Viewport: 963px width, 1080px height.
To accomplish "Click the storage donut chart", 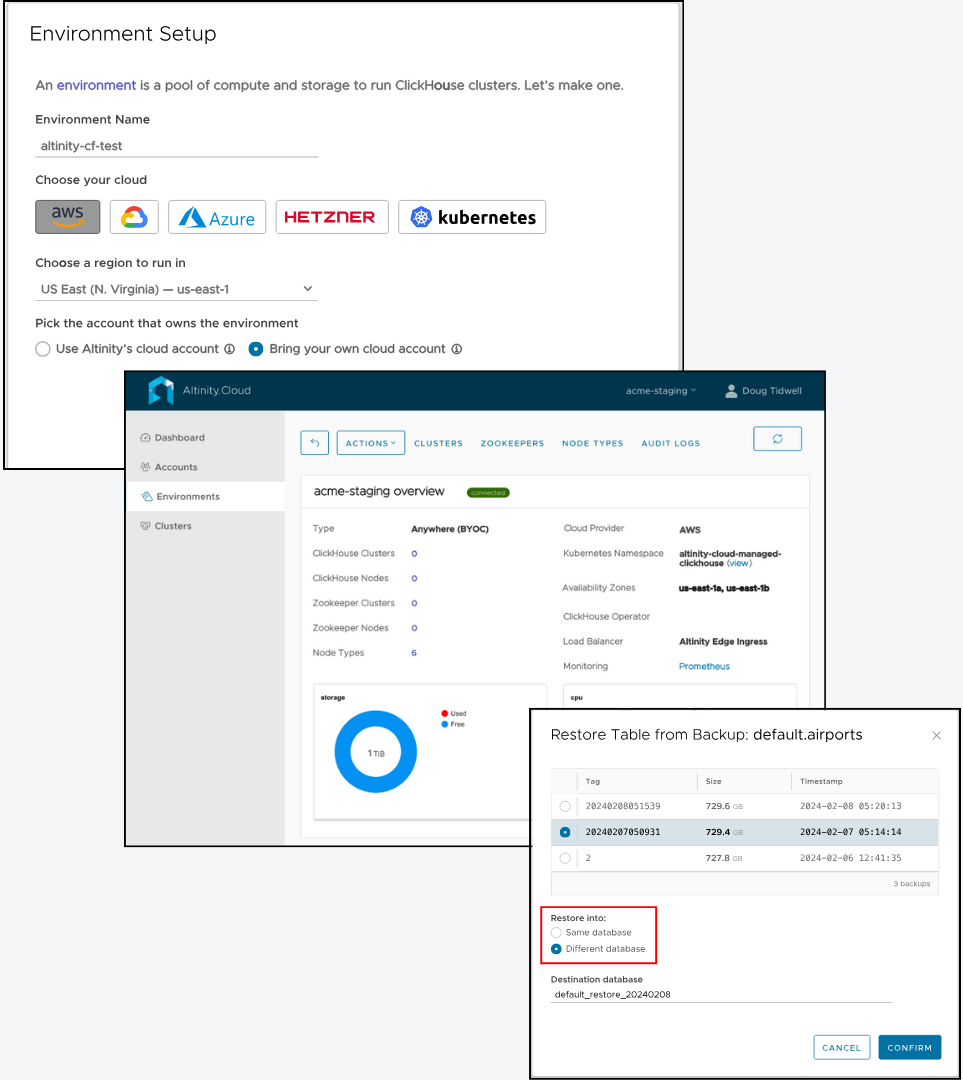I will 375,752.
